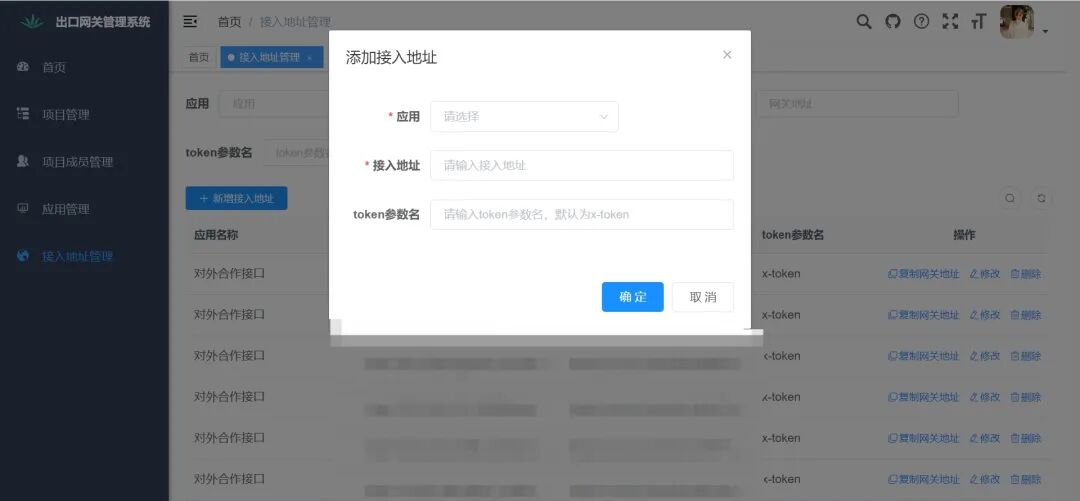The image size is (1080, 501).
Task: Toggle search visibility round icon
Action: 1010,198
